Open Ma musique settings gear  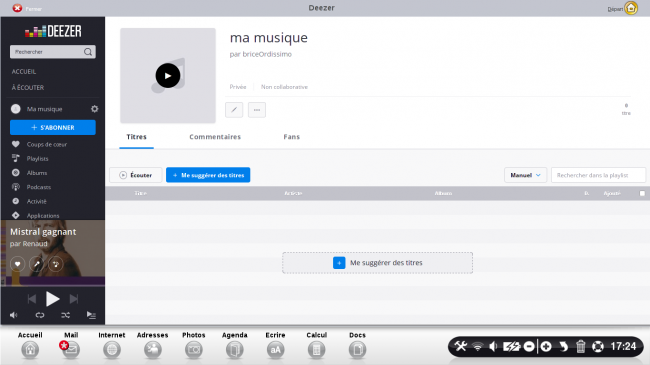coord(95,109)
